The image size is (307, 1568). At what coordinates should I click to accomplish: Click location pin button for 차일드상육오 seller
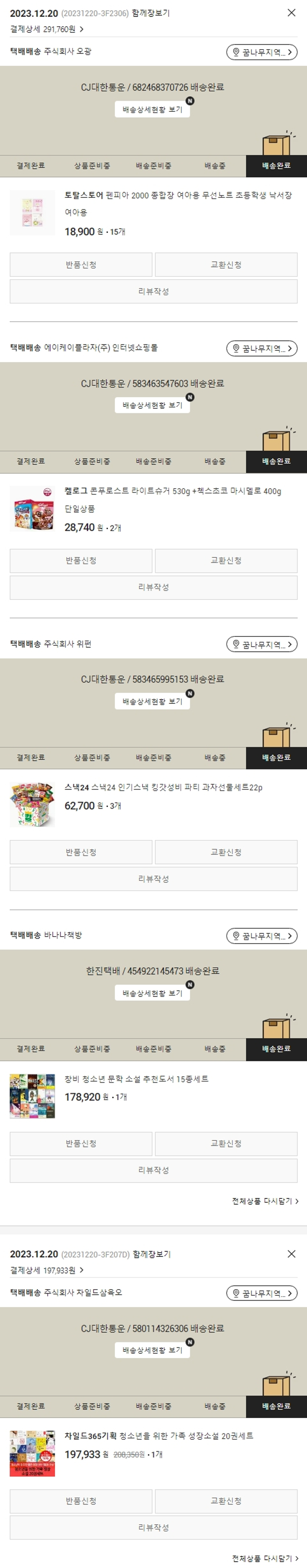click(262, 1292)
